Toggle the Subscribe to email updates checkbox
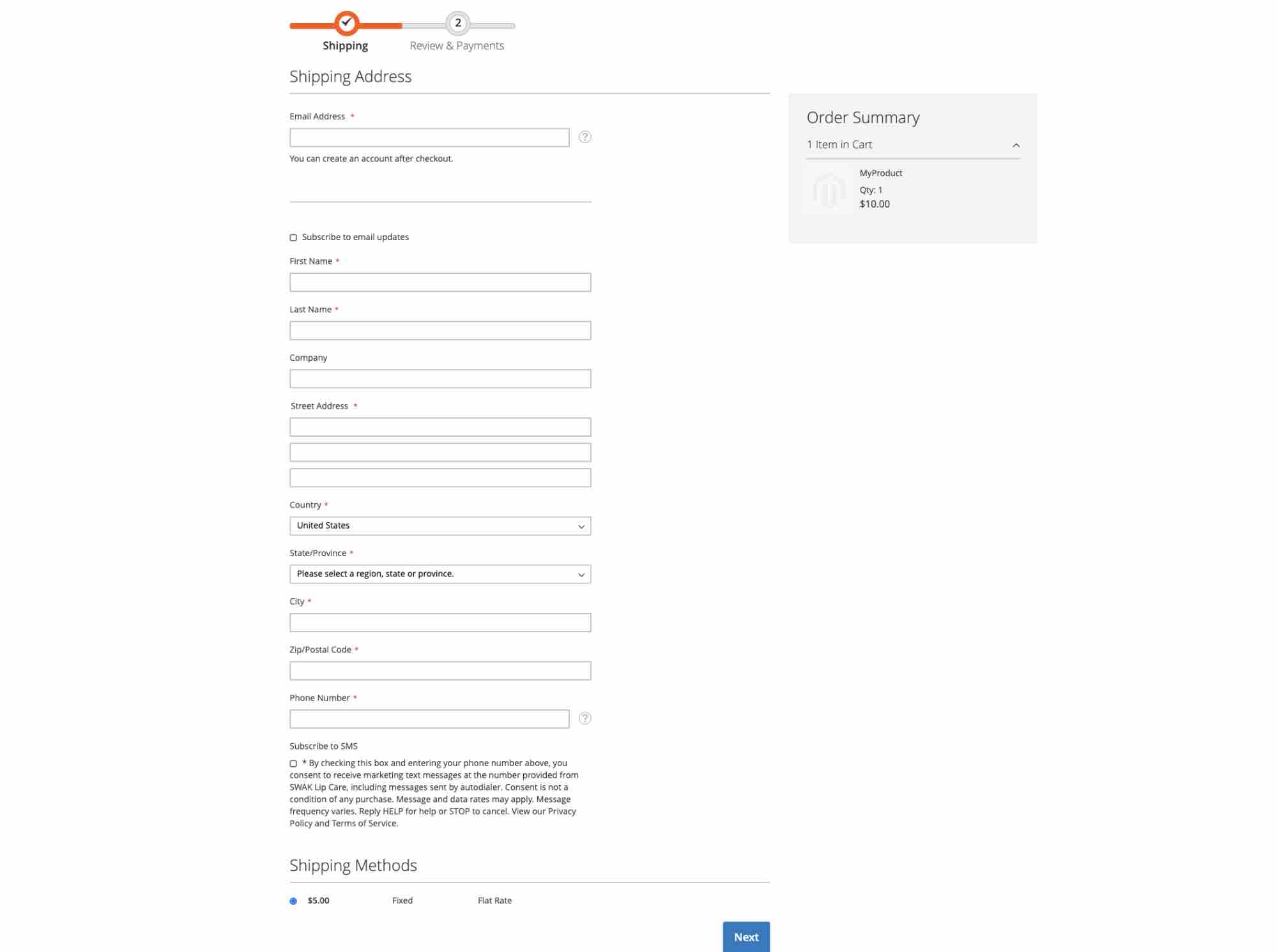Viewport: 1277px width, 952px height. pyautogui.click(x=293, y=237)
